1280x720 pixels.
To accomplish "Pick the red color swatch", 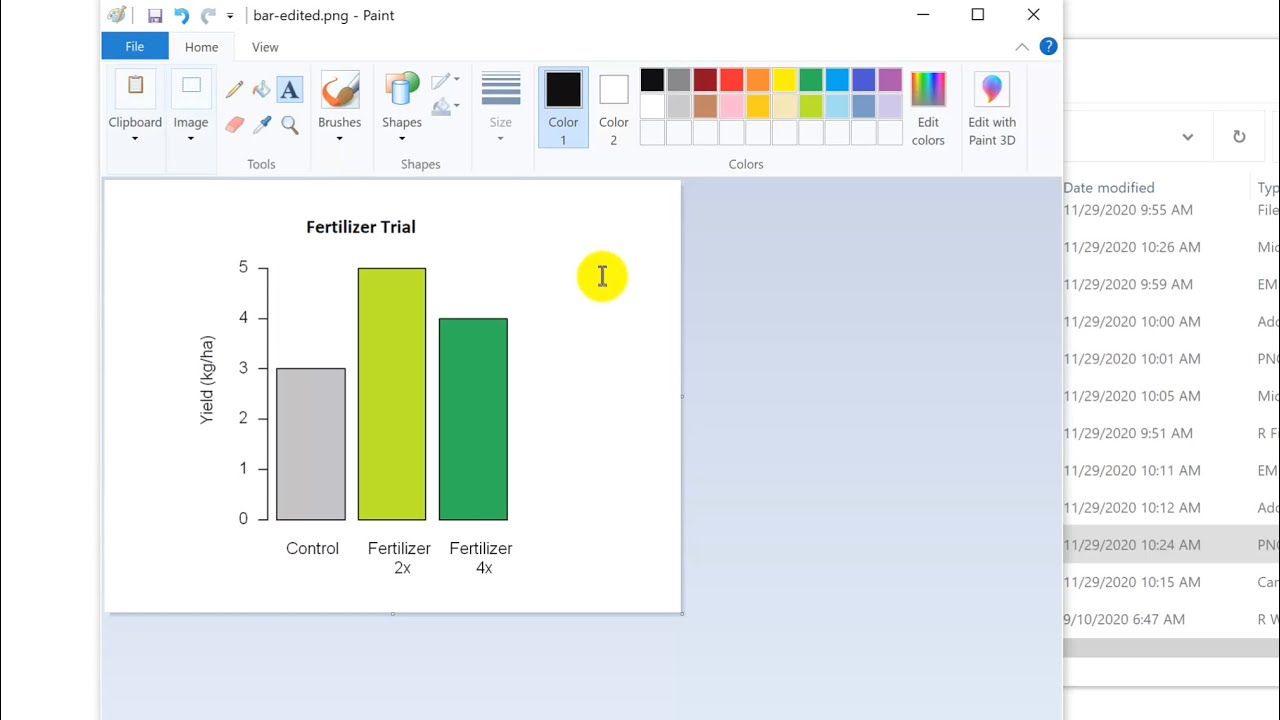I will click(732, 80).
